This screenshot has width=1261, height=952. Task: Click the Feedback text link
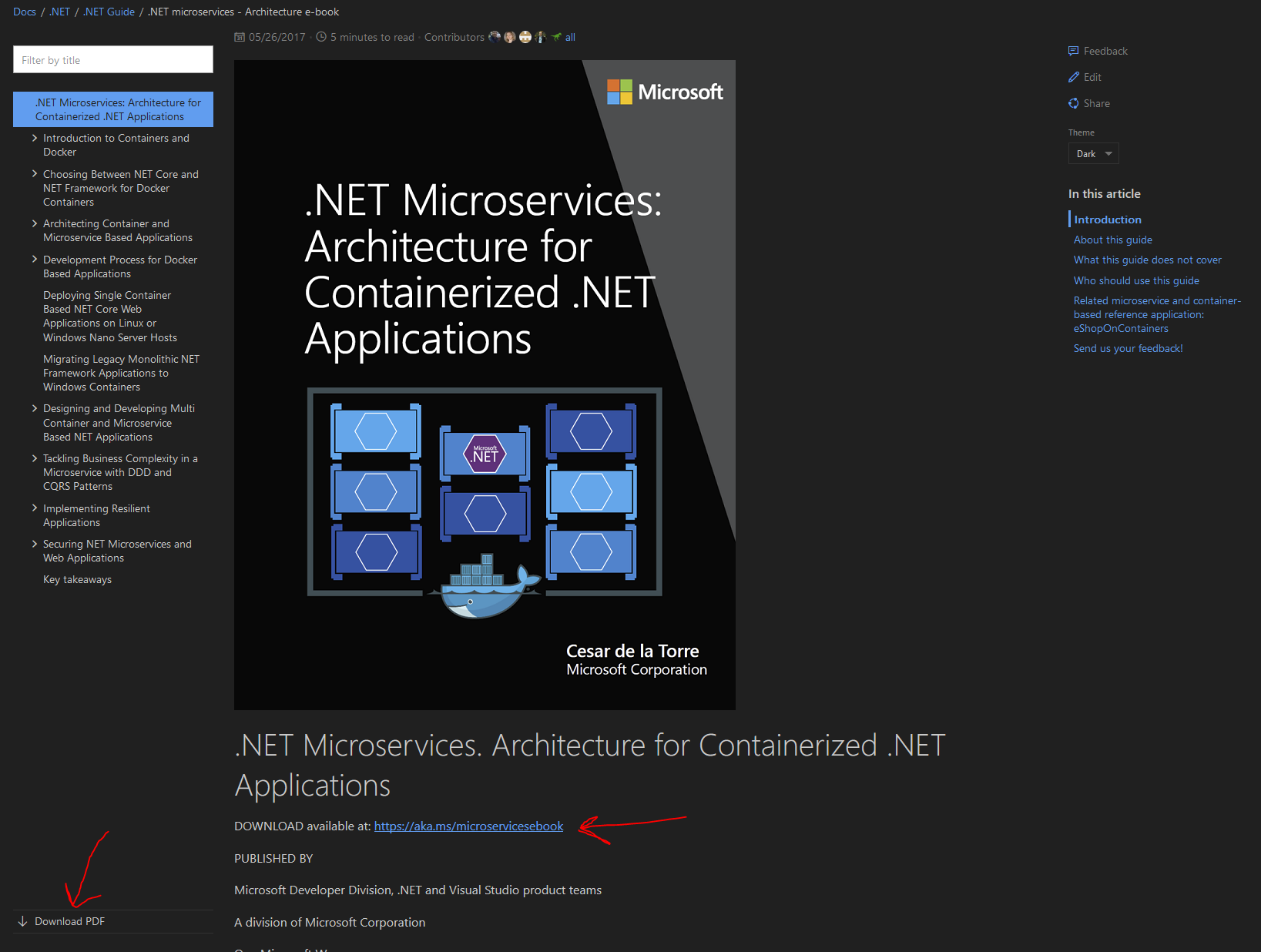pyautogui.click(x=1105, y=51)
